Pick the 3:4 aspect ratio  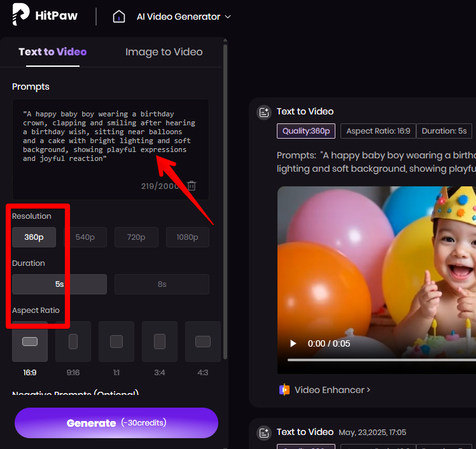(160, 342)
